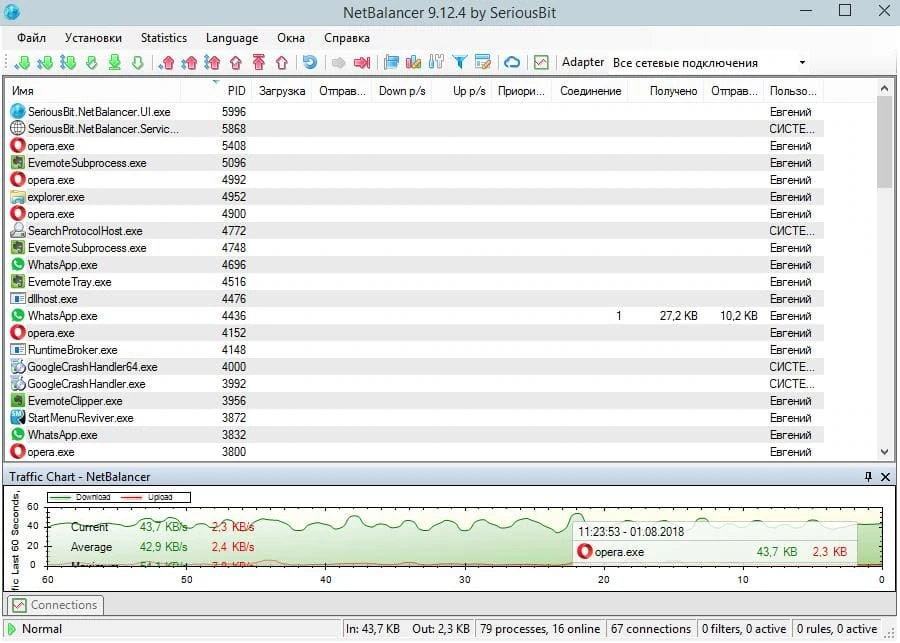Set normal upload priority (red arrow, two dots)
Image resolution: width=900 pixels, height=643 pixels.
pos(189,62)
